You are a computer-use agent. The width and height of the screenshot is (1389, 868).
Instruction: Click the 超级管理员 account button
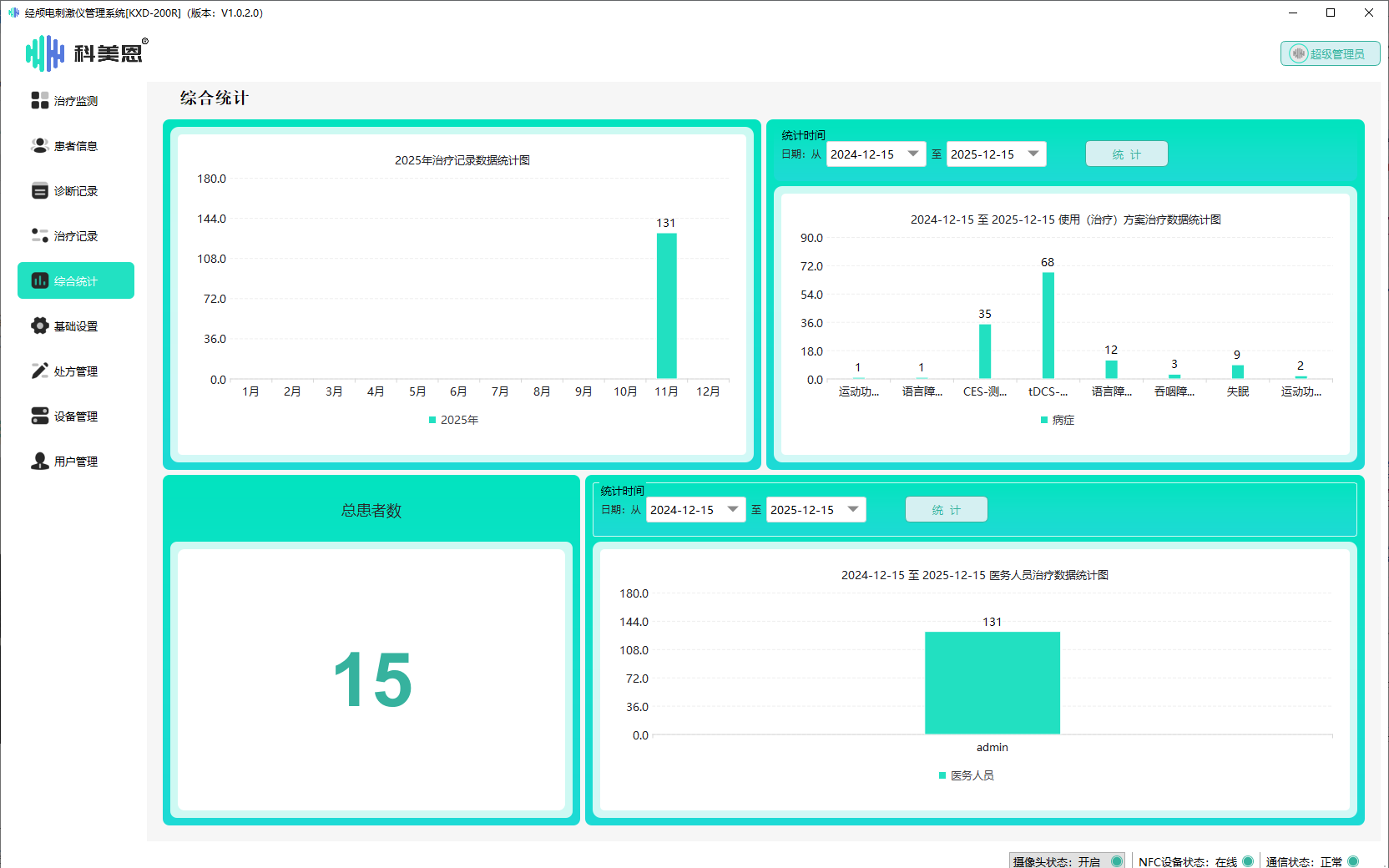click(1330, 53)
